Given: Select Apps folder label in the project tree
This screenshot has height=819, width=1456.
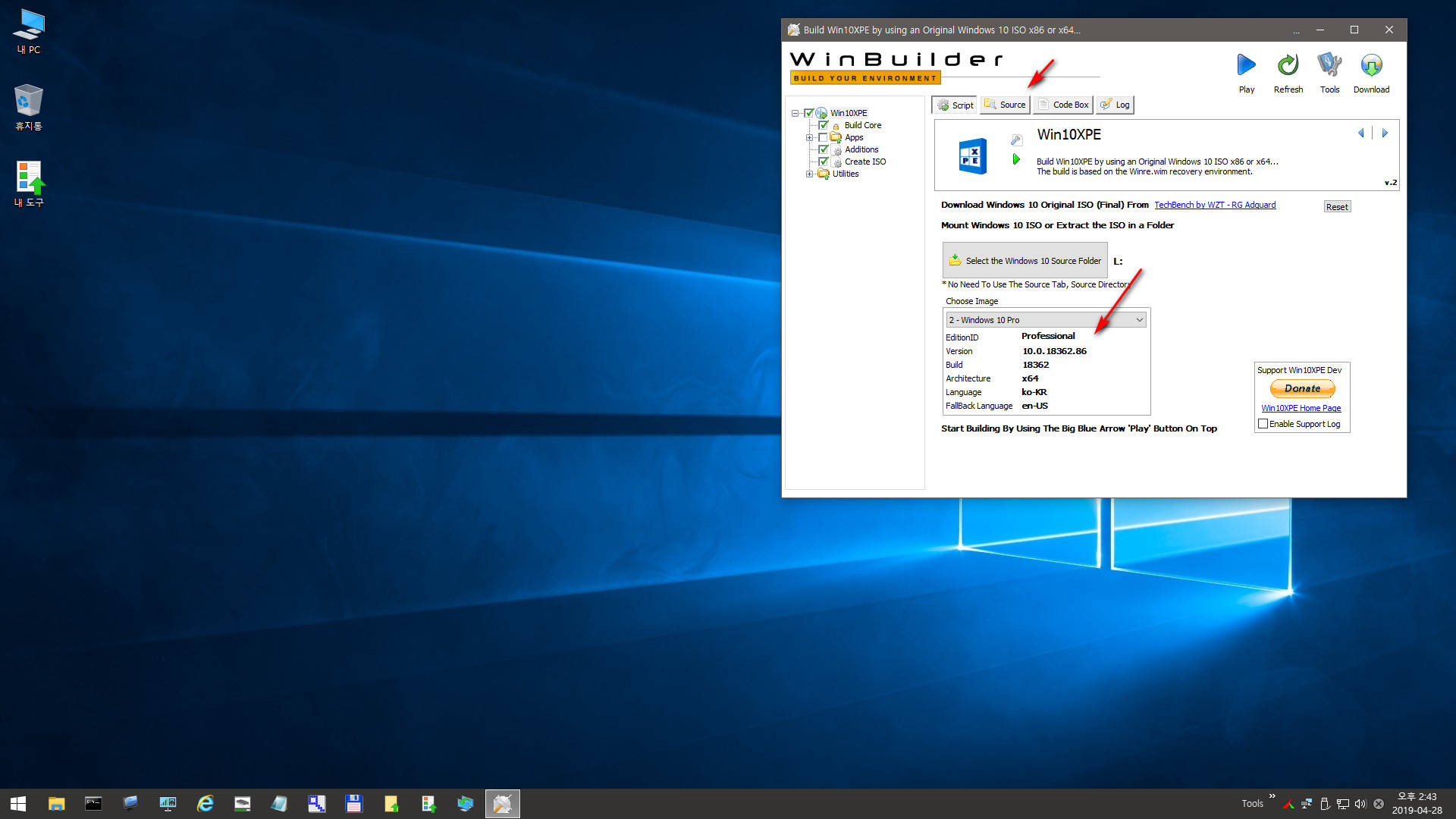Looking at the screenshot, I should 854,137.
